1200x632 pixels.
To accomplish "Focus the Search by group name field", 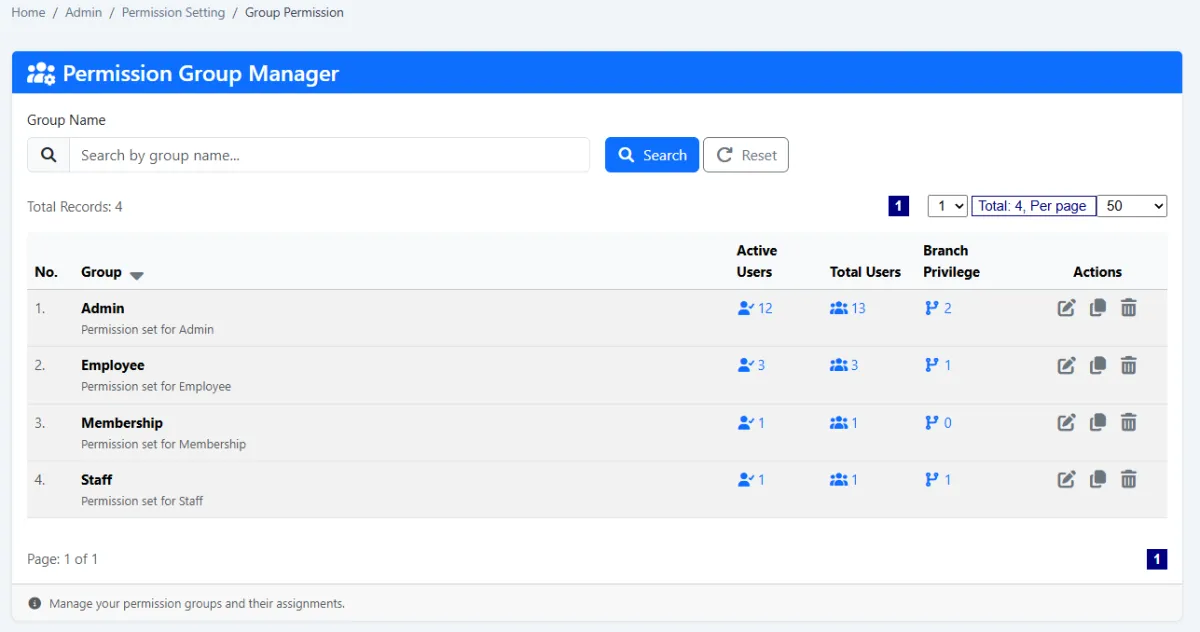I will [x=329, y=155].
